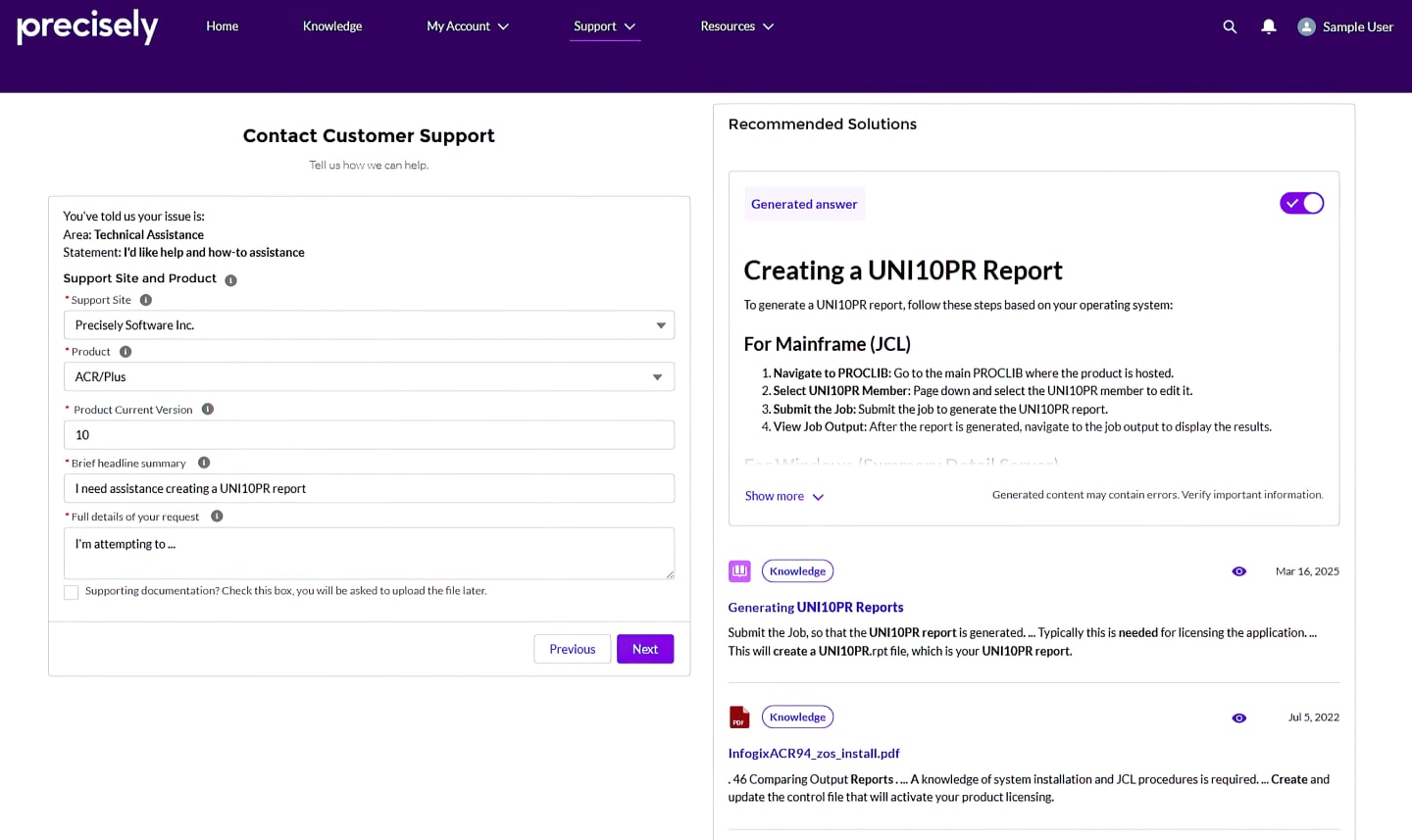This screenshot has height=840, width=1412.
Task: Open the Product dropdown showing ACR/Plus
Action: [369, 377]
